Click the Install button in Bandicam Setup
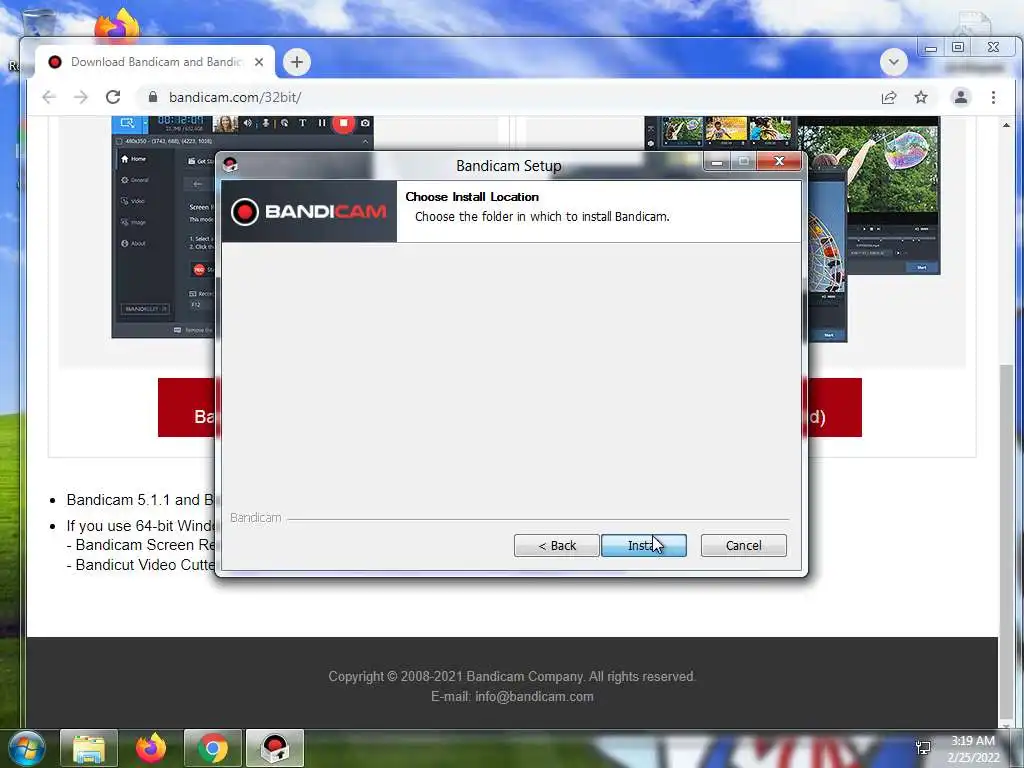 pyautogui.click(x=643, y=545)
